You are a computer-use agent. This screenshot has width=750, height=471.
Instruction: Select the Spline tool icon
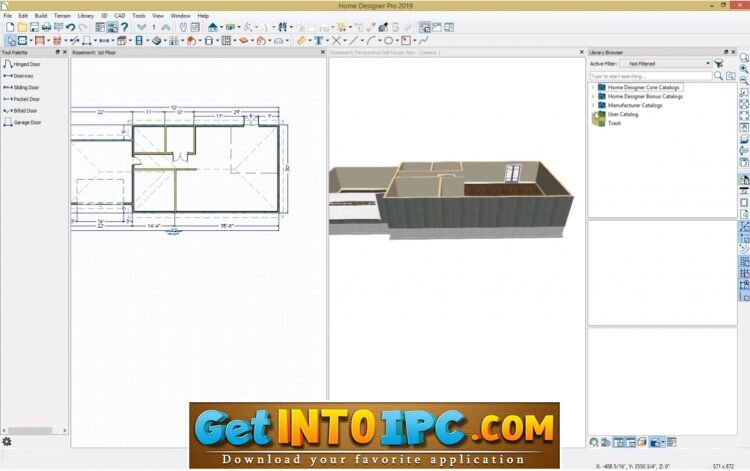[424, 41]
